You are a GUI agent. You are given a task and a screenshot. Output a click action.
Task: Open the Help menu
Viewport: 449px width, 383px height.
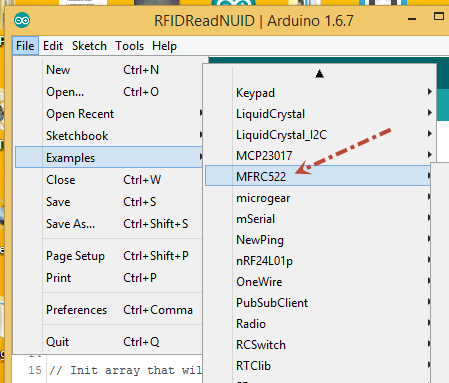(x=164, y=46)
